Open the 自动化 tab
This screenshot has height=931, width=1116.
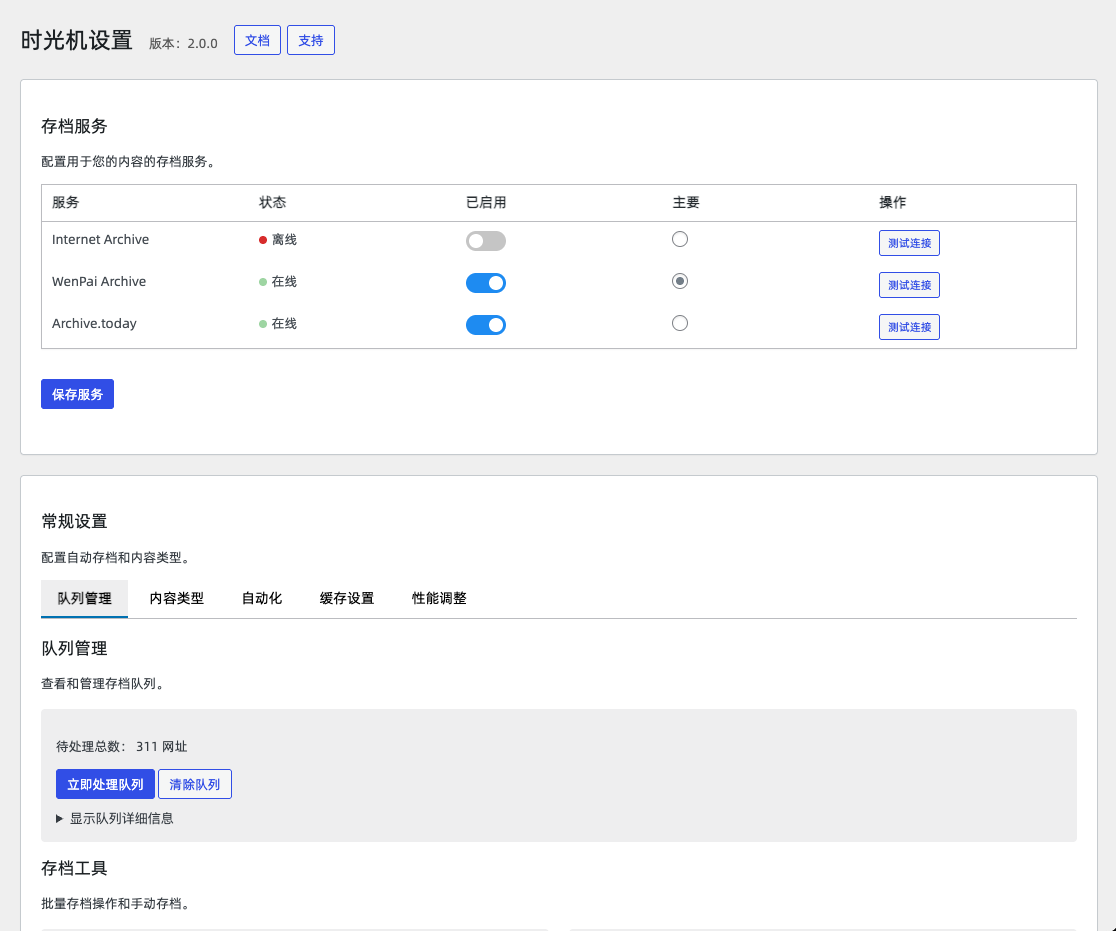[262, 598]
